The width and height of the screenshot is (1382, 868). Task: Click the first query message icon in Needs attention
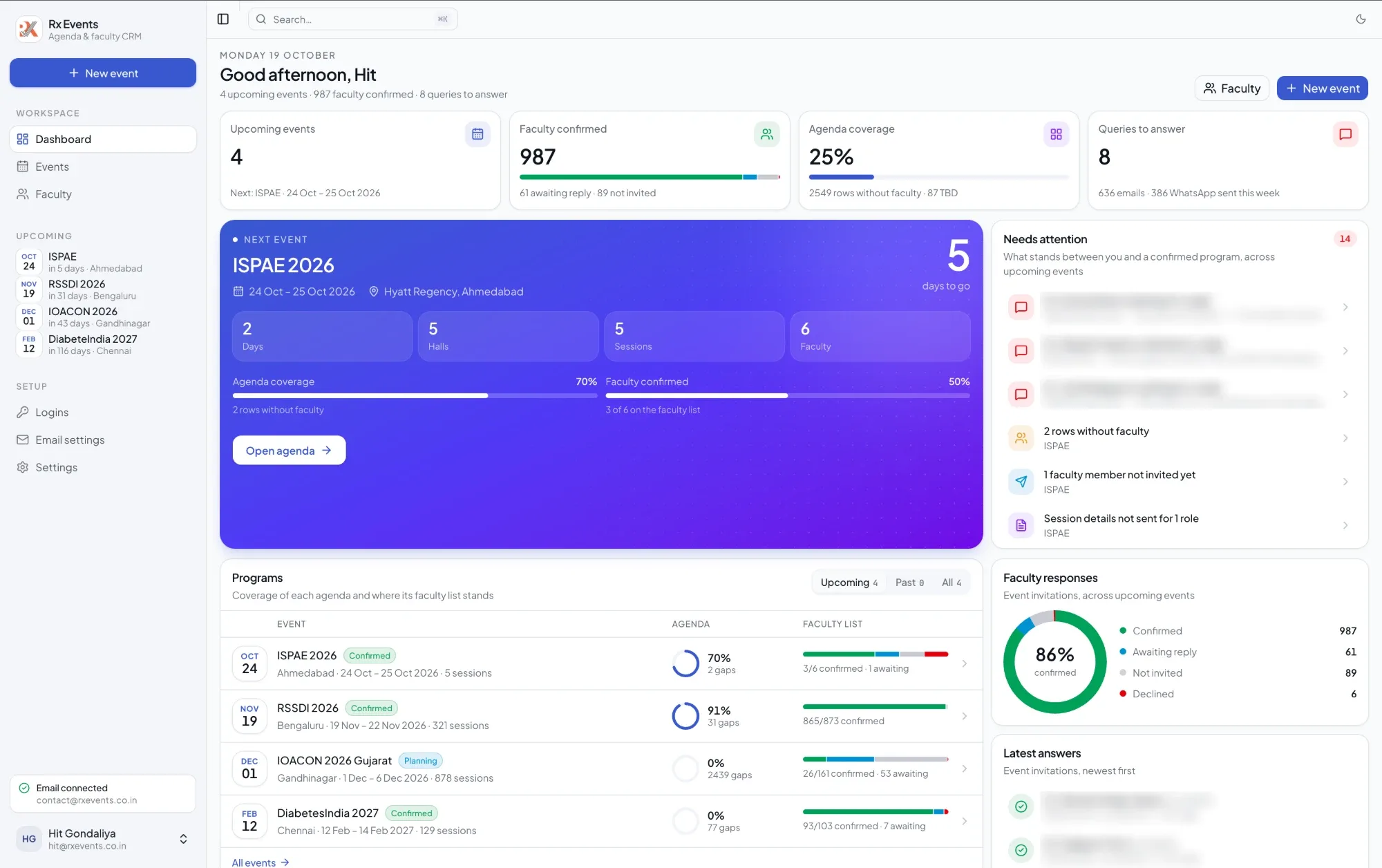coord(1021,307)
